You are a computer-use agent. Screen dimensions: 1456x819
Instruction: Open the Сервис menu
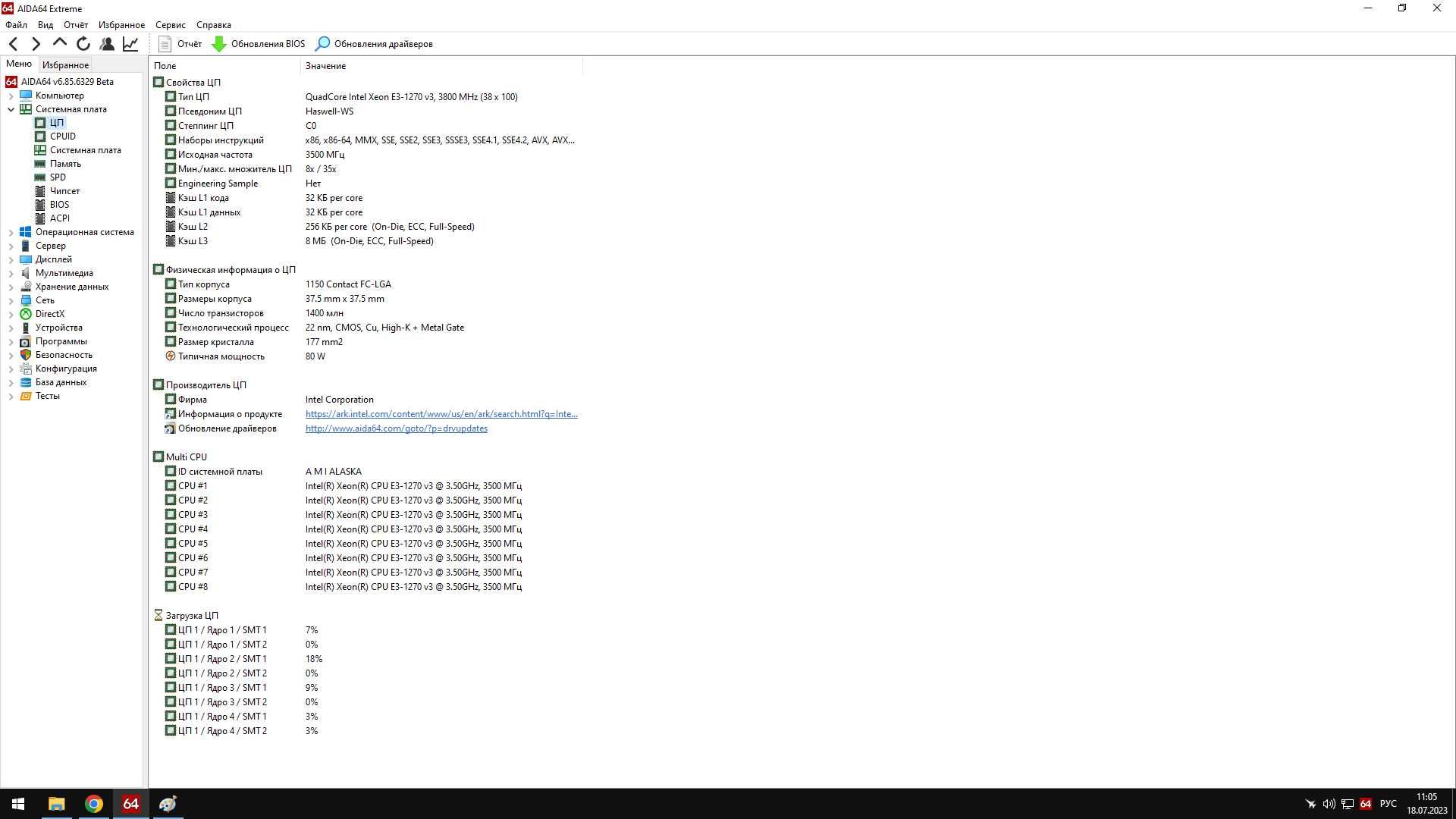point(171,25)
